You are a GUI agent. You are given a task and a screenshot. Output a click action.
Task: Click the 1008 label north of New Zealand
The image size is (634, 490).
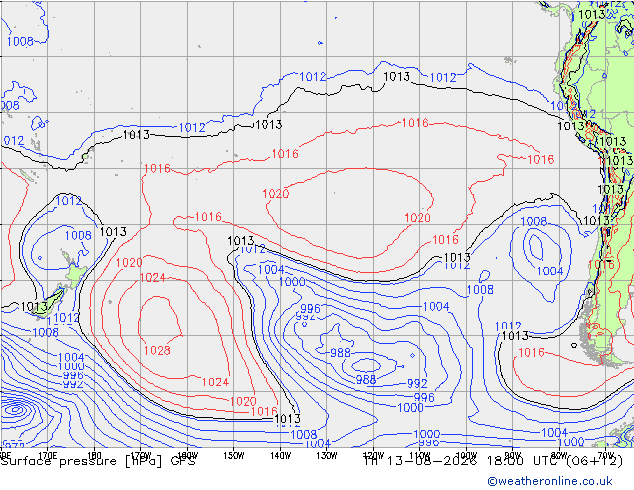pos(78,235)
